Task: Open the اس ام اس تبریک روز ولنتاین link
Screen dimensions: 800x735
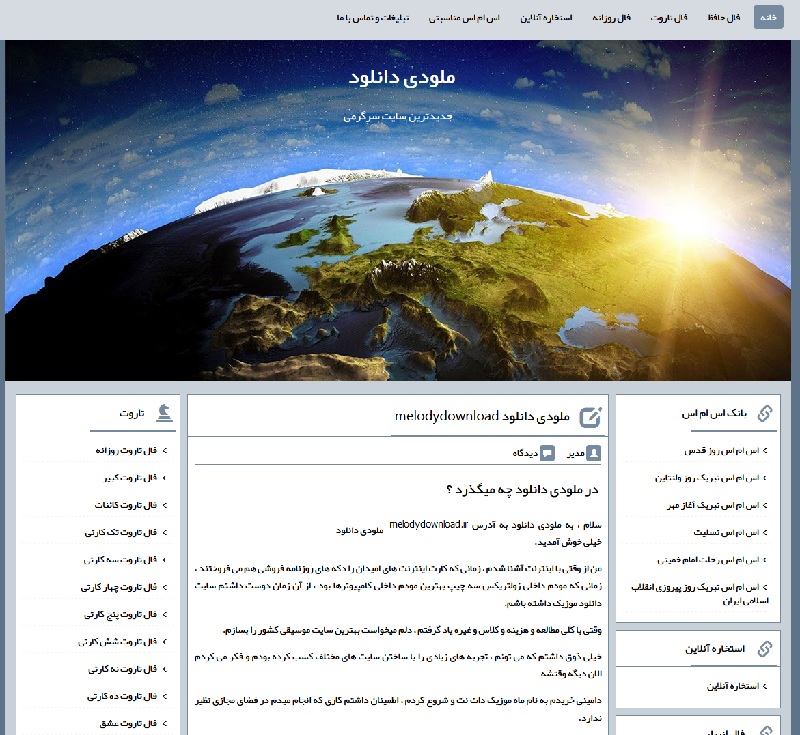Action: (708, 478)
